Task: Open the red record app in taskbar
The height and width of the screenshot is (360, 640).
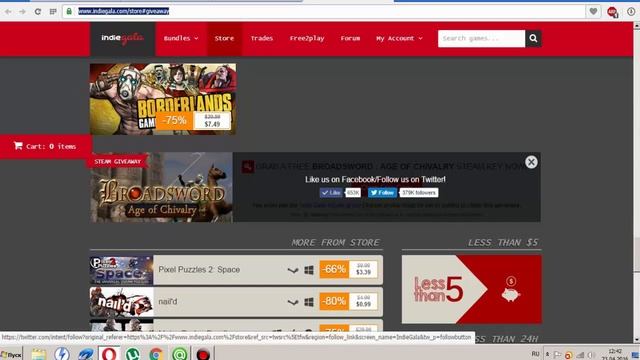Action: (x=203, y=354)
